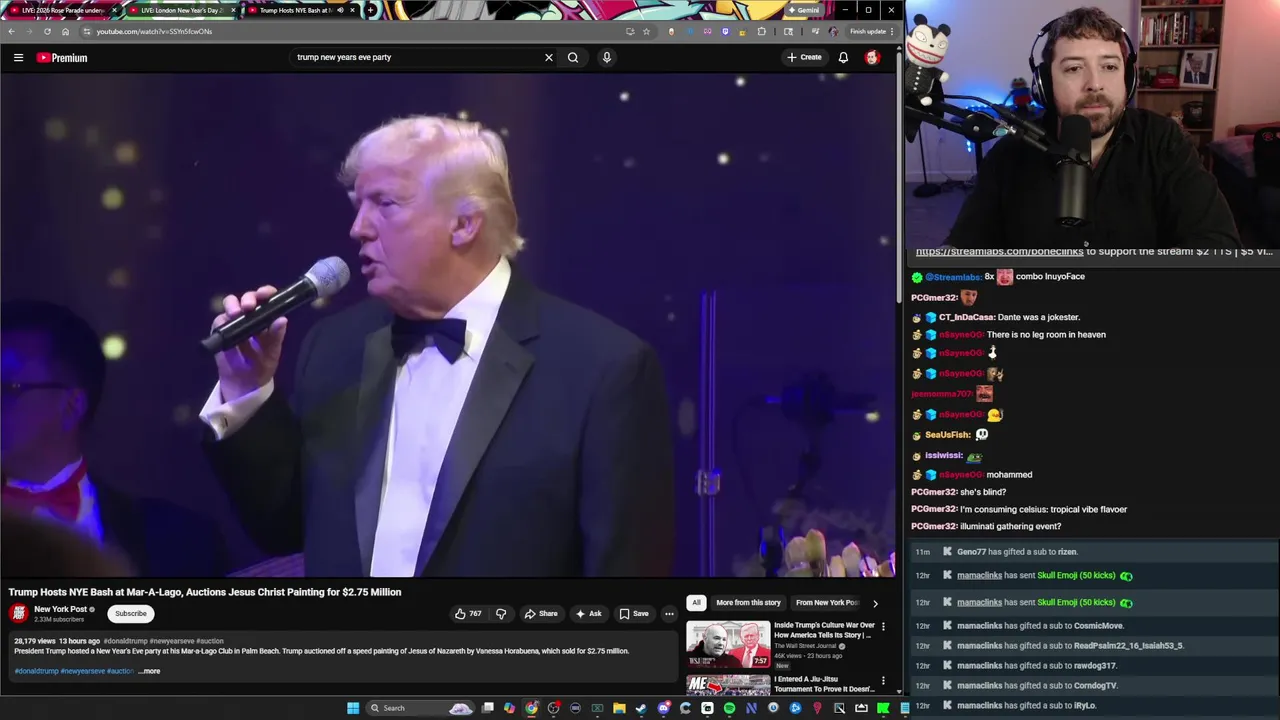
Task: Open the YouTube notifications bell
Action: (843, 57)
